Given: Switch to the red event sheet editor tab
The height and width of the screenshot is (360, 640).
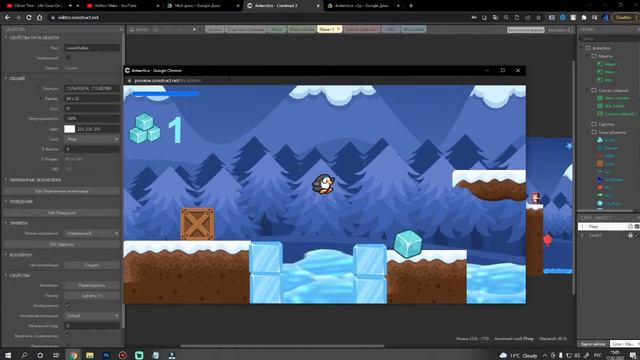Looking at the screenshot, I should pyautogui.click(x=362, y=29).
